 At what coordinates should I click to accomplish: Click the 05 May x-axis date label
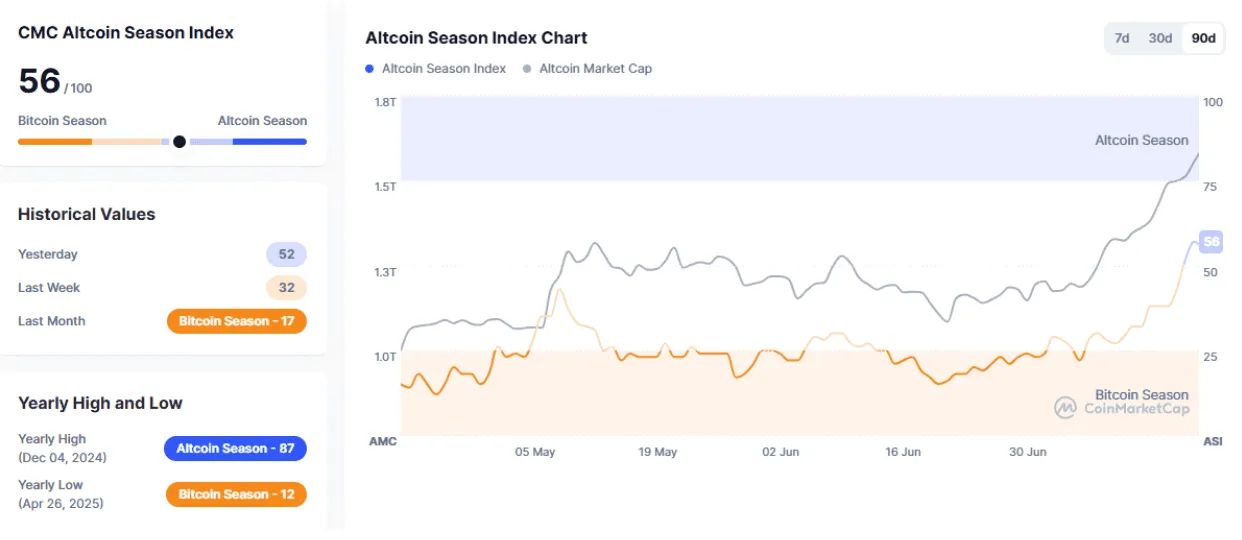(535, 452)
